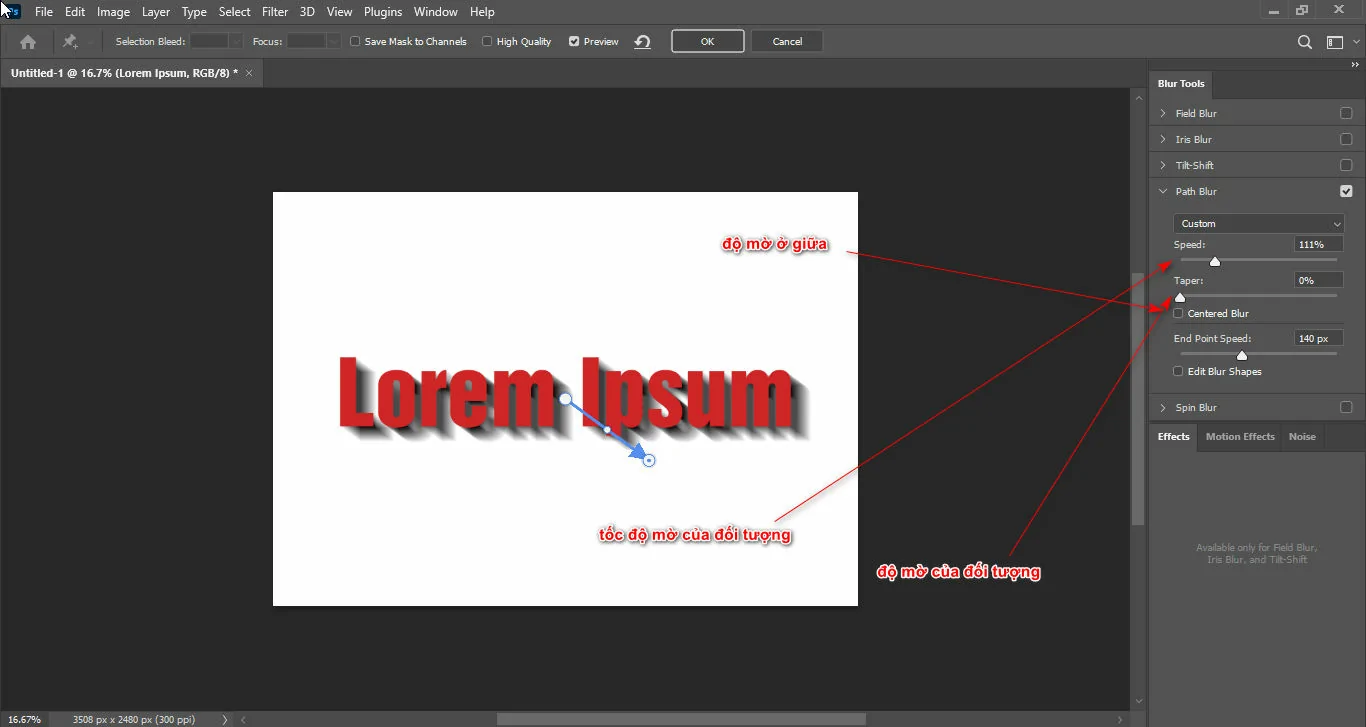Expand the Field Blur section
Viewport: 1366px width, 727px height.
click(x=1162, y=113)
